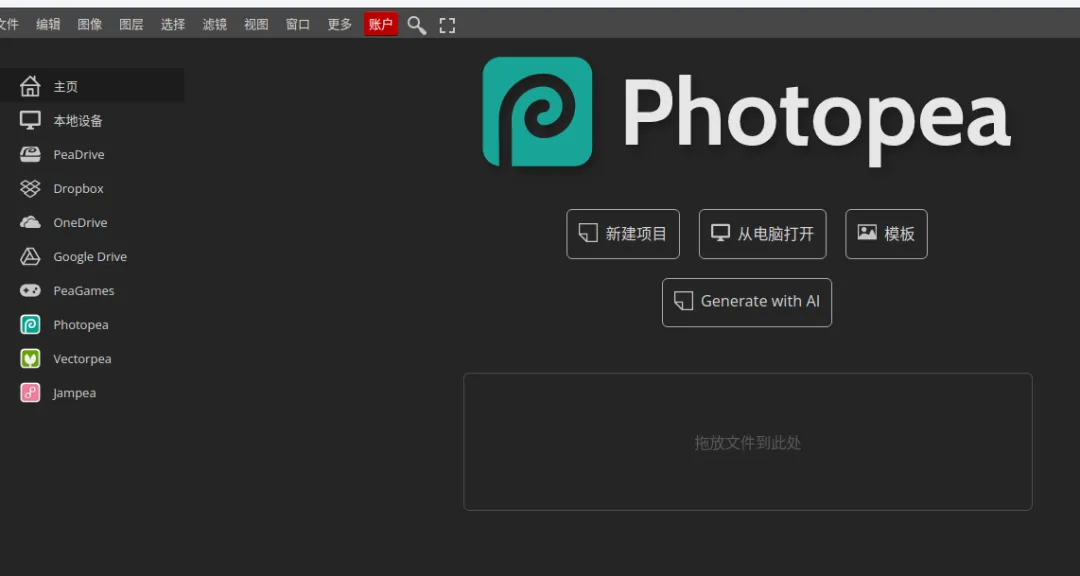The height and width of the screenshot is (576, 1080).
Task: Click the 拖放文件到此处 drop area
Action: pyautogui.click(x=748, y=442)
